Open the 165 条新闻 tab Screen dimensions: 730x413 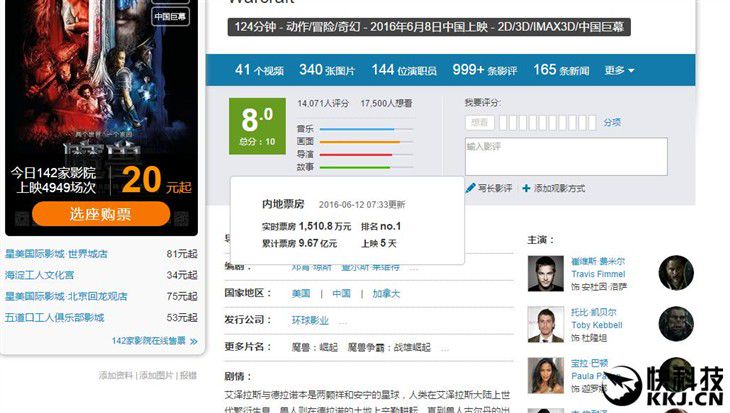tap(561, 70)
